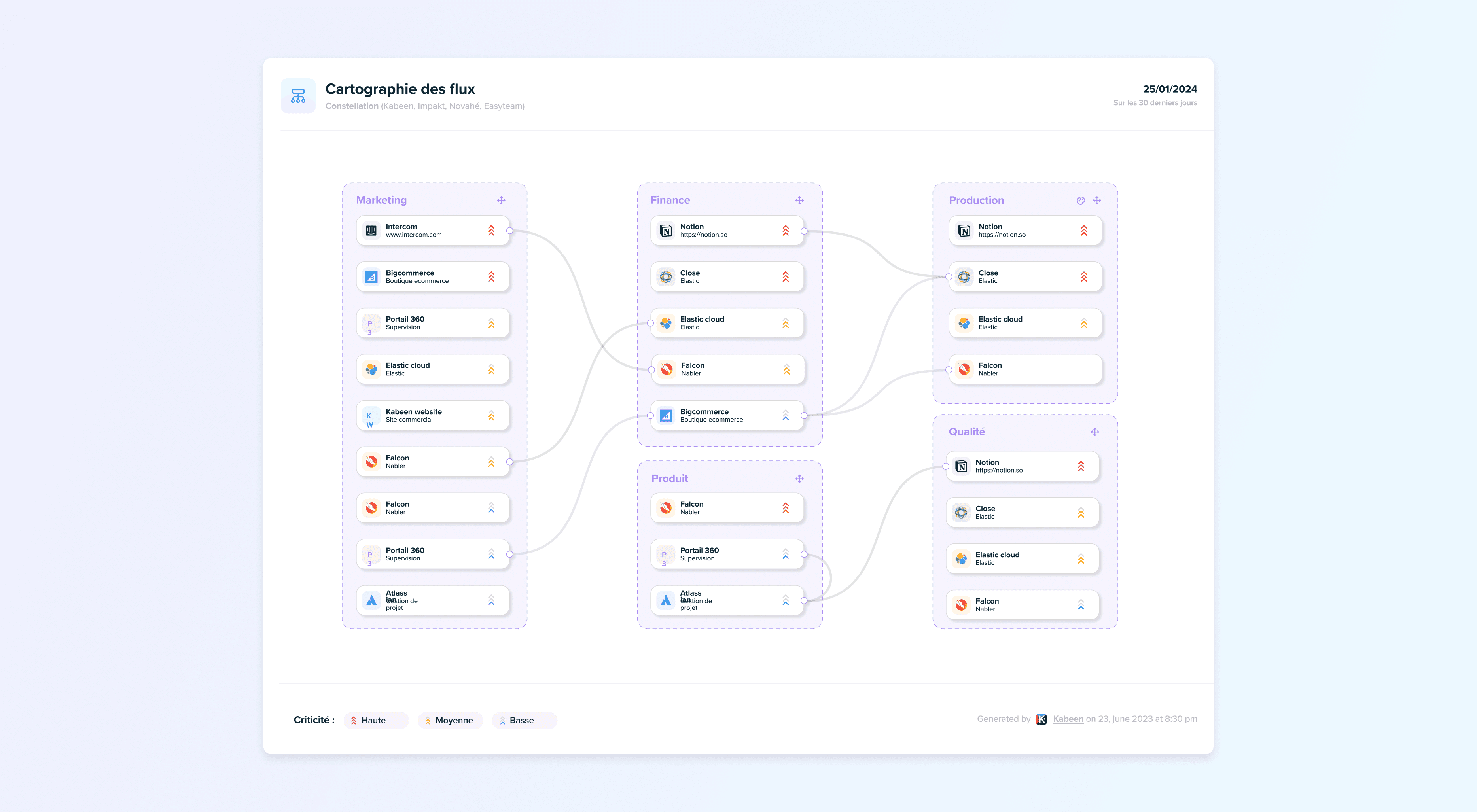Screen dimensions: 1477x812
Task: Click the Qualité group move handle icon
Action: [1094, 432]
